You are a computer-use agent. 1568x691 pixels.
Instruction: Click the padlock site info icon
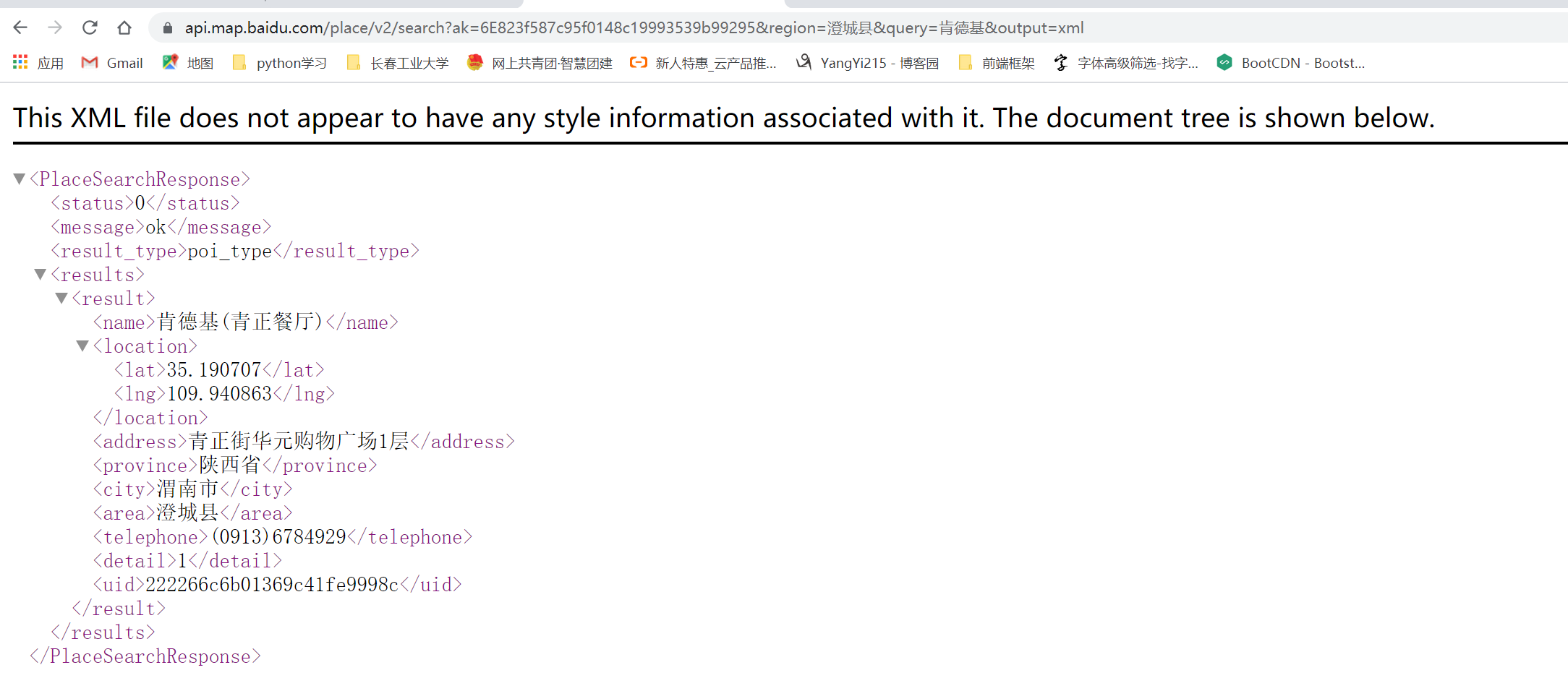tap(168, 28)
